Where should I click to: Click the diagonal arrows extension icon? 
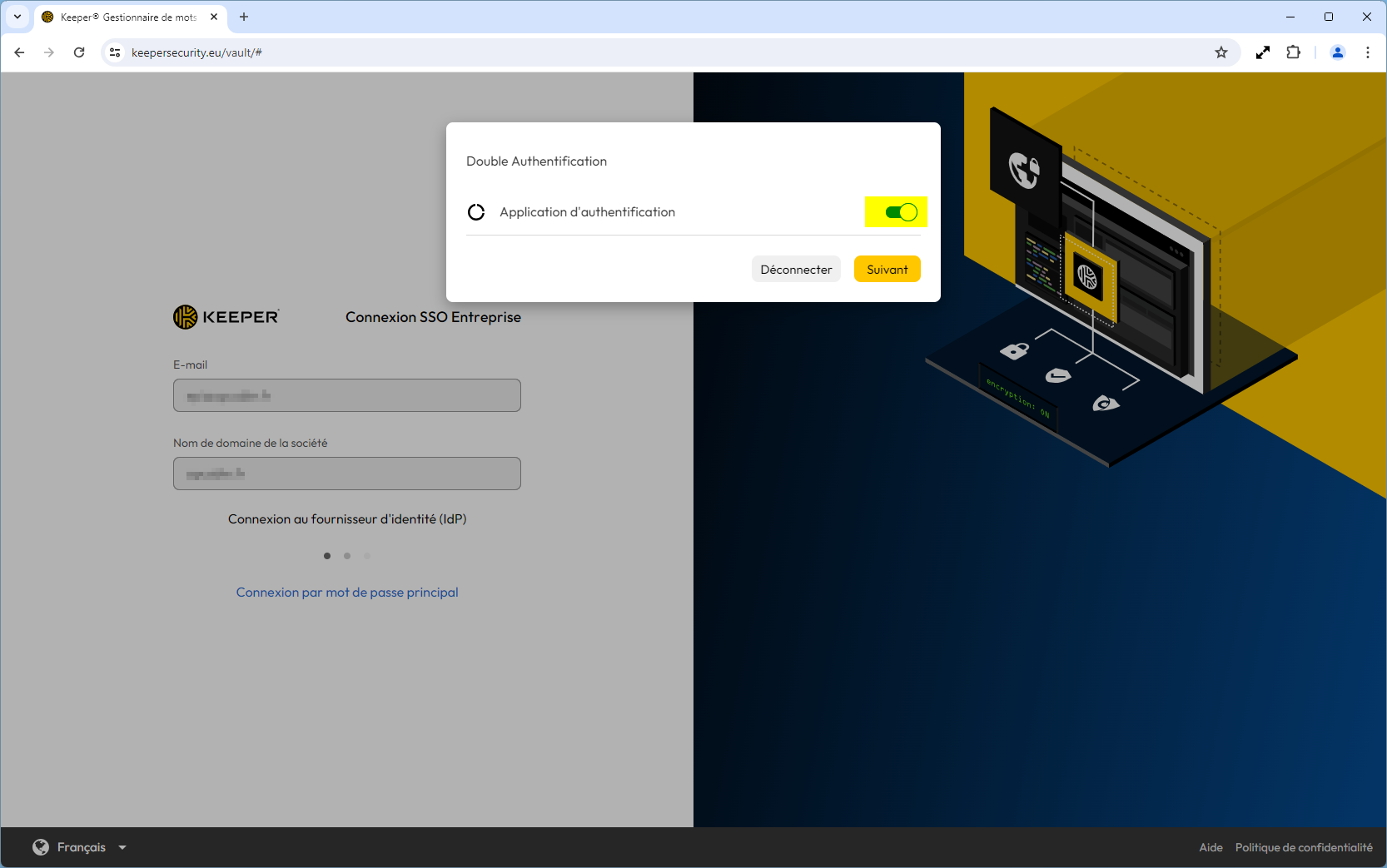click(1263, 52)
